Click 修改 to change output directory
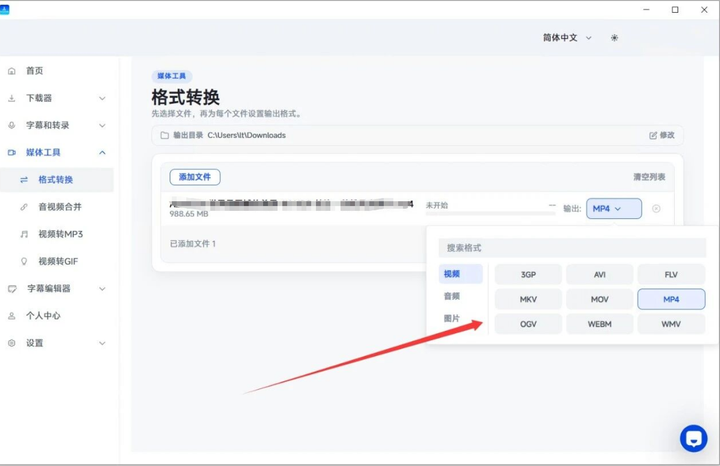 point(667,135)
